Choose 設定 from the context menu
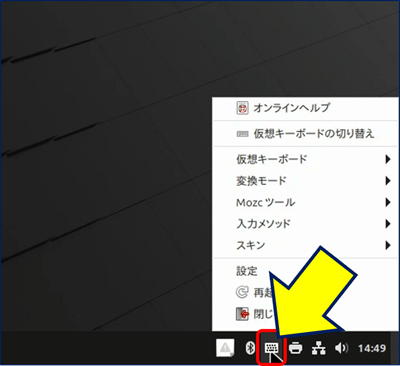This screenshot has height=366, width=400. pos(247,271)
